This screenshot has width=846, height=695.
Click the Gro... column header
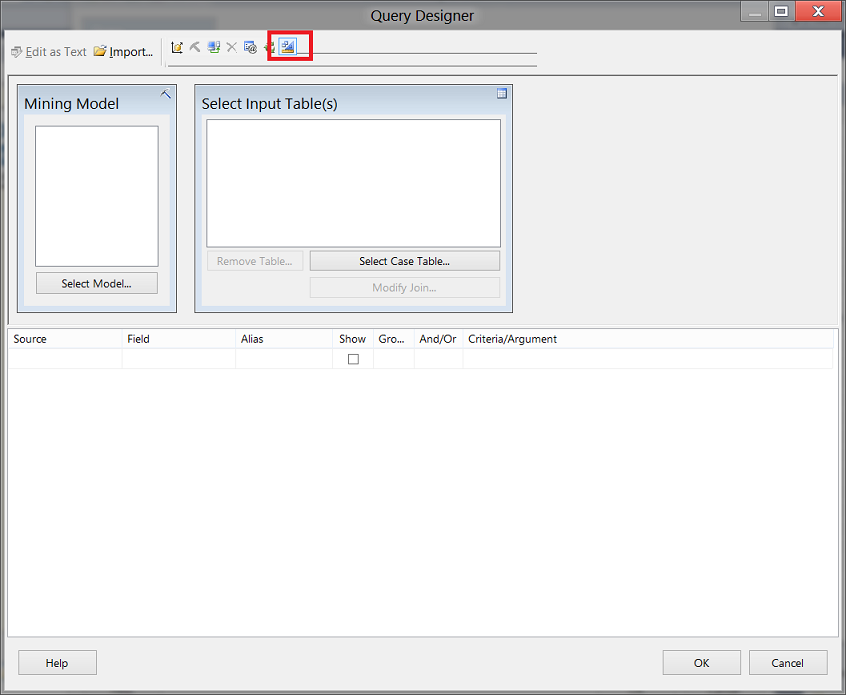394,339
